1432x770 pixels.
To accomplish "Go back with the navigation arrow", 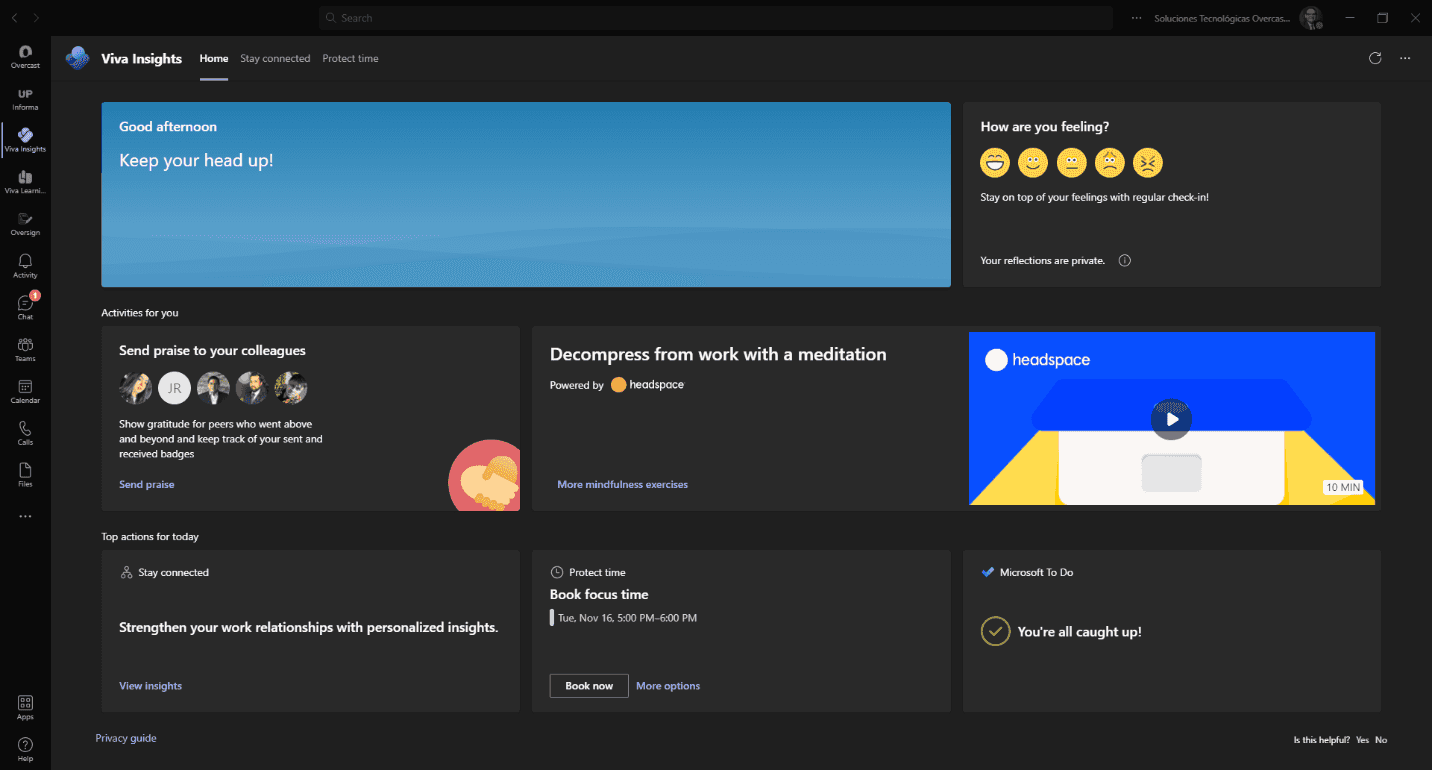I will tap(15, 18).
